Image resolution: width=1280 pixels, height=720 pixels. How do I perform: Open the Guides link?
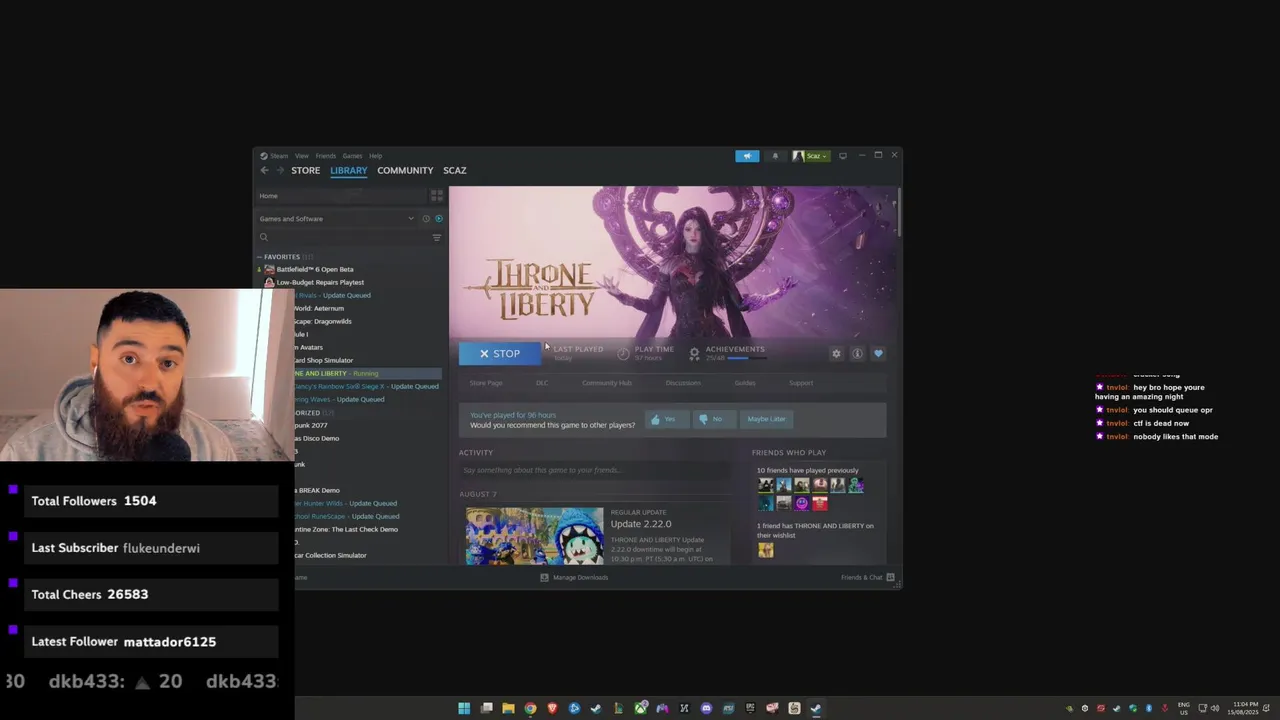click(745, 383)
